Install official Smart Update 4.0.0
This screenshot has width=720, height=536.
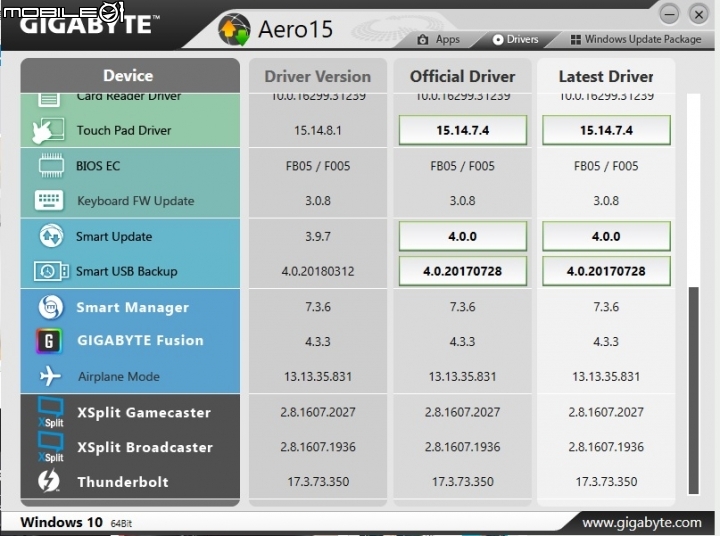[x=462, y=236]
